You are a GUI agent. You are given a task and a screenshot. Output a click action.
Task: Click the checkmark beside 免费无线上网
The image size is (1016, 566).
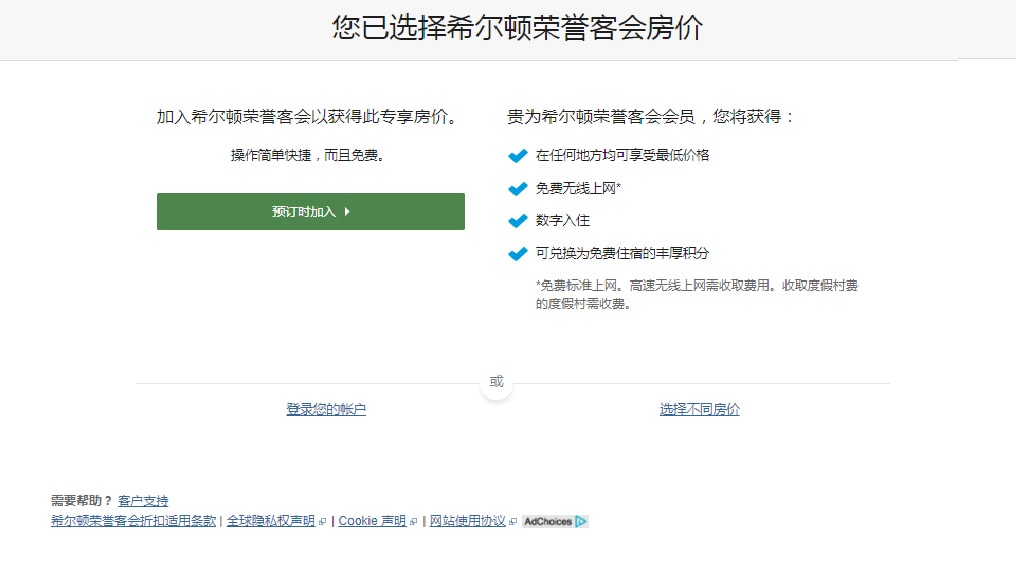(x=518, y=188)
